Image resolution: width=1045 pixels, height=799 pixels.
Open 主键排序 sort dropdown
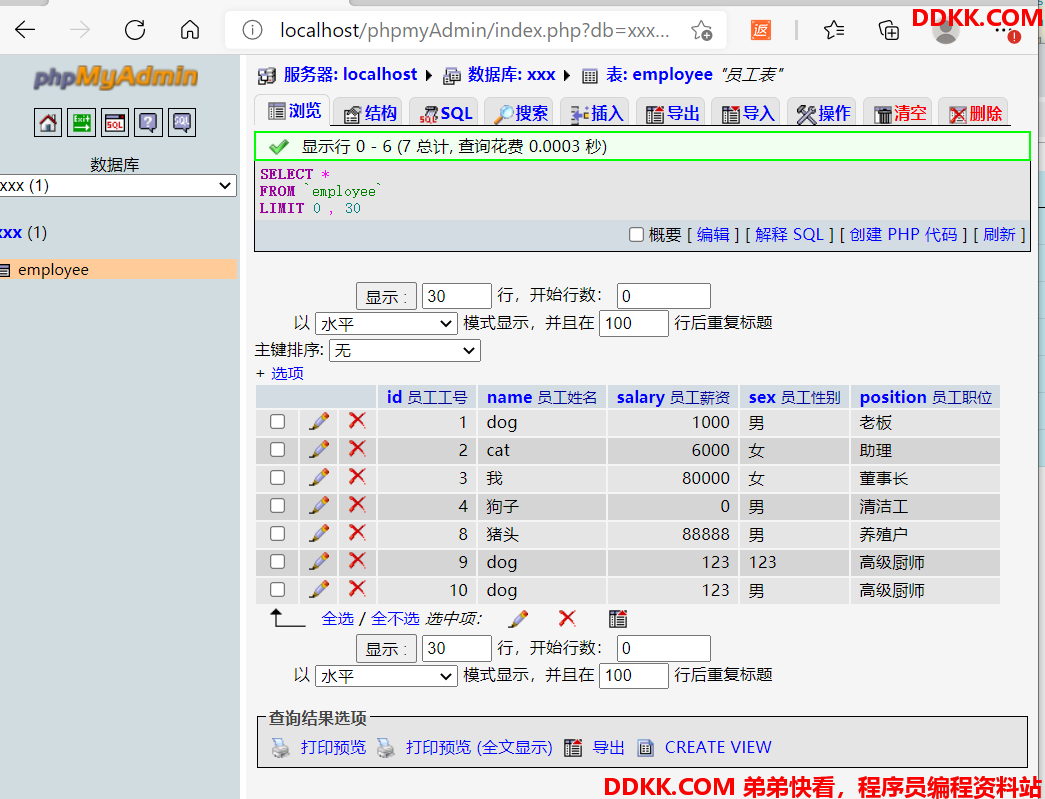click(x=405, y=350)
